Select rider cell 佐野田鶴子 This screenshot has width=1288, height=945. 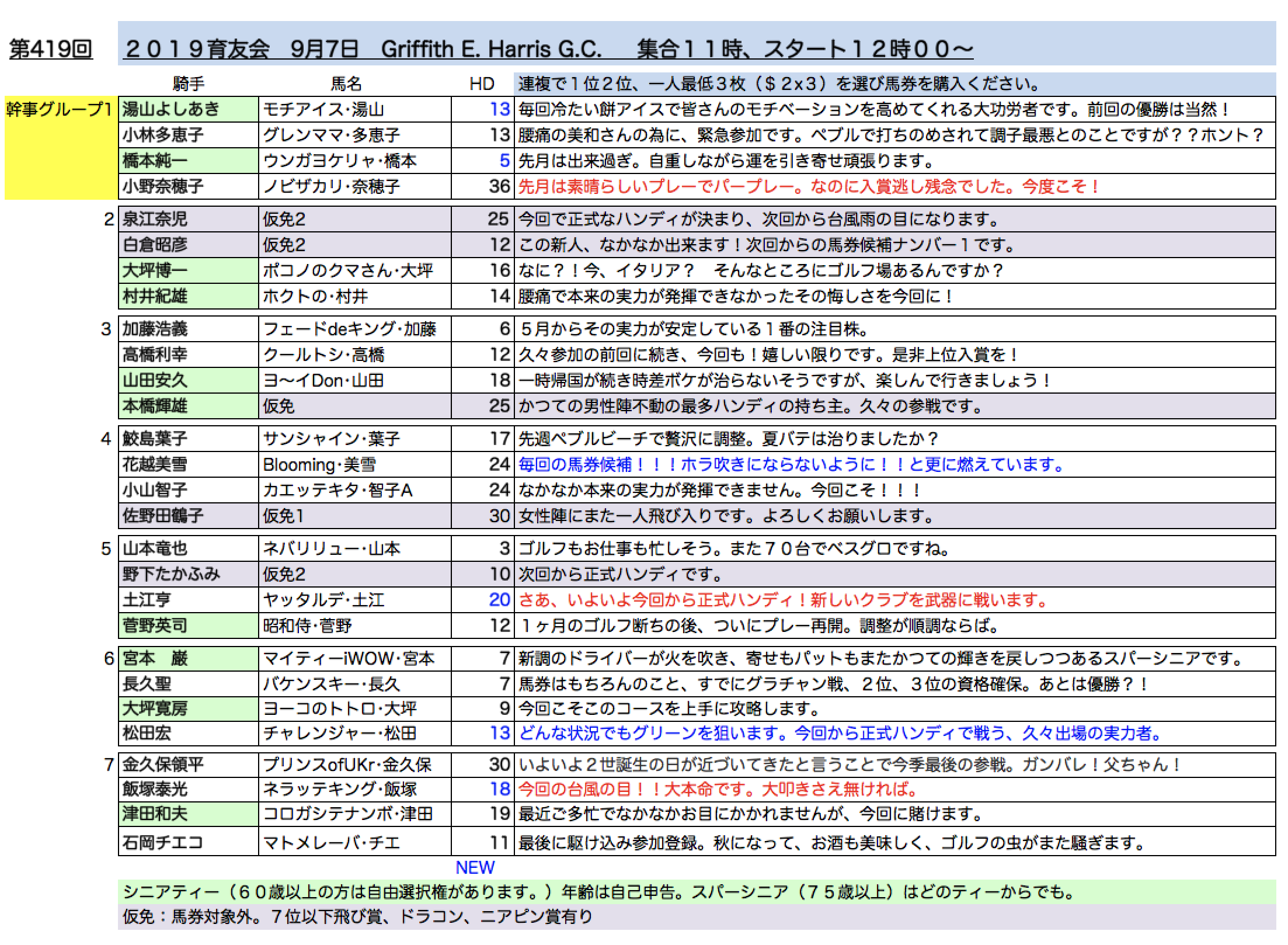click(189, 516)
